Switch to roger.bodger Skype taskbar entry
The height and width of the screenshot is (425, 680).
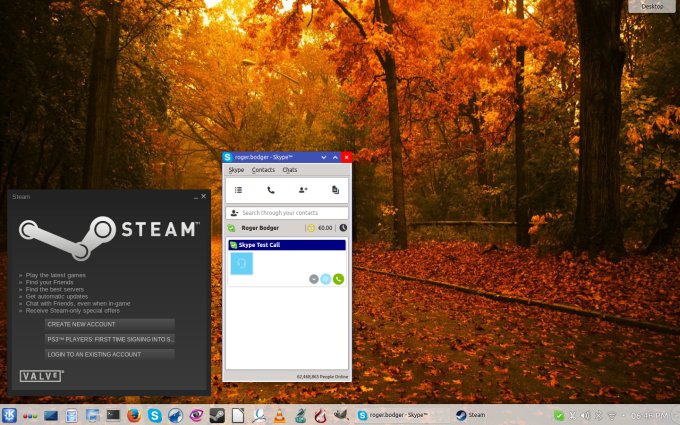click(x=402, y=415)
